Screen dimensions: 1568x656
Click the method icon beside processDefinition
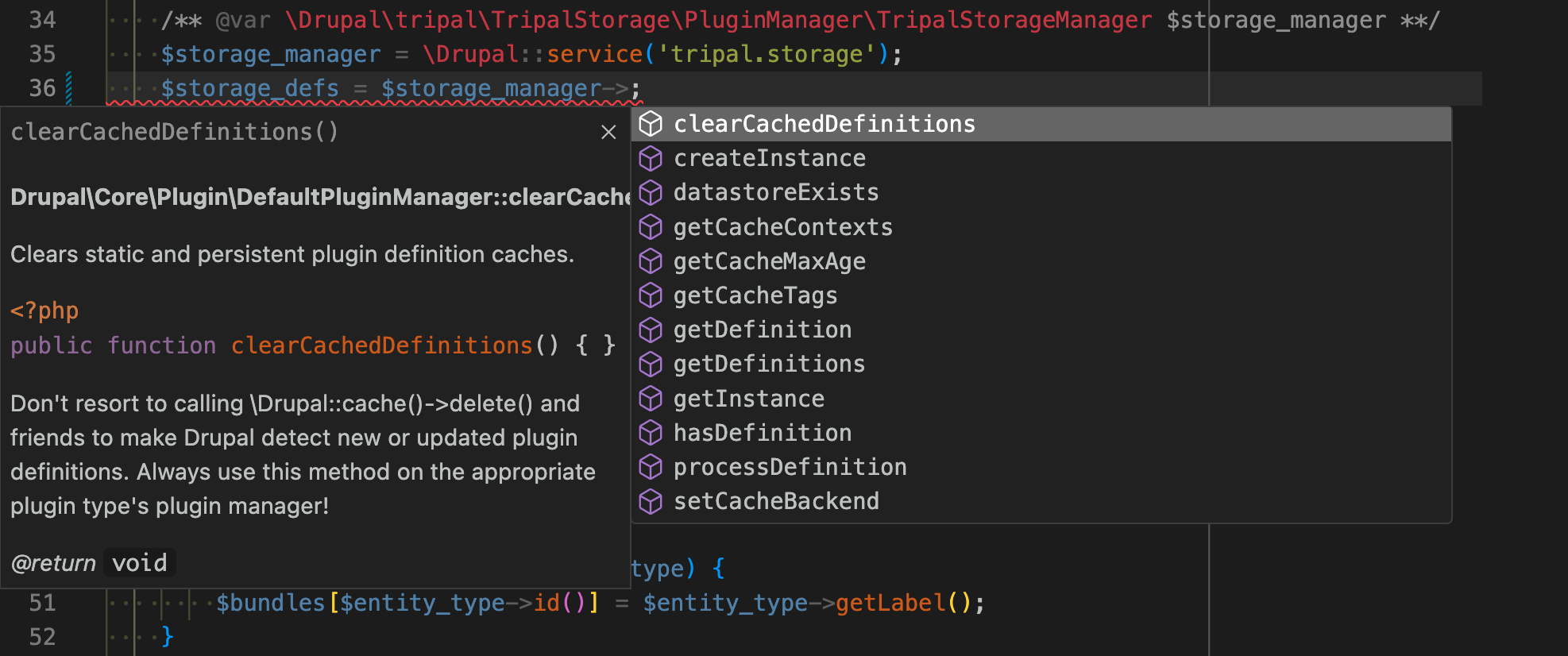(x=651, y=467)
